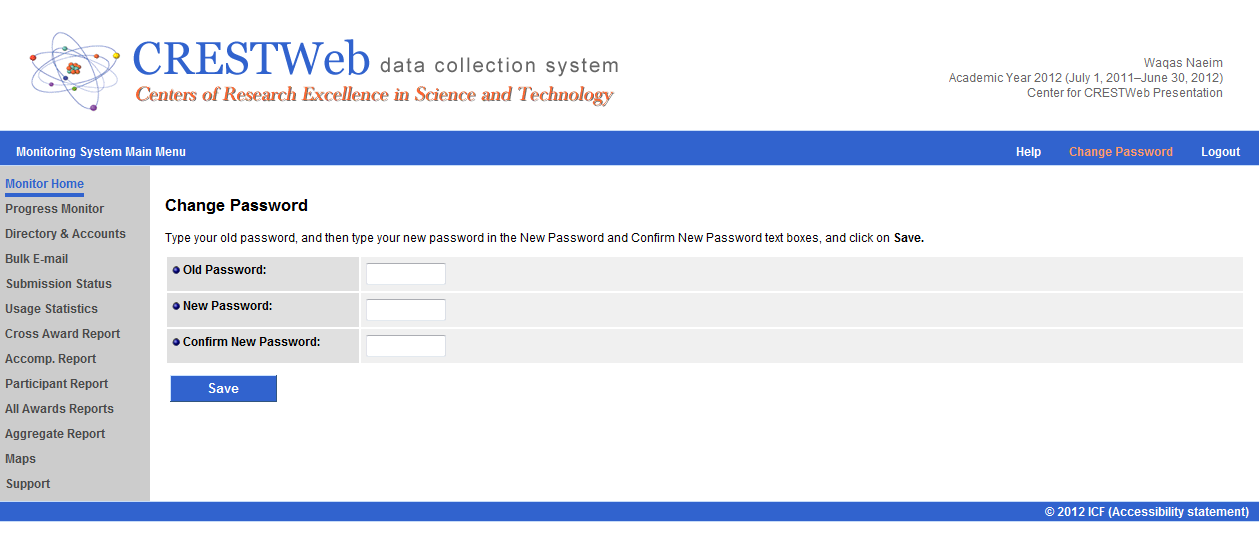Image resolution: width=1260 pixels, height=551 pixels.
Task: Click the CRESTWeb atom logo icon
Action: tap(75, 70)
